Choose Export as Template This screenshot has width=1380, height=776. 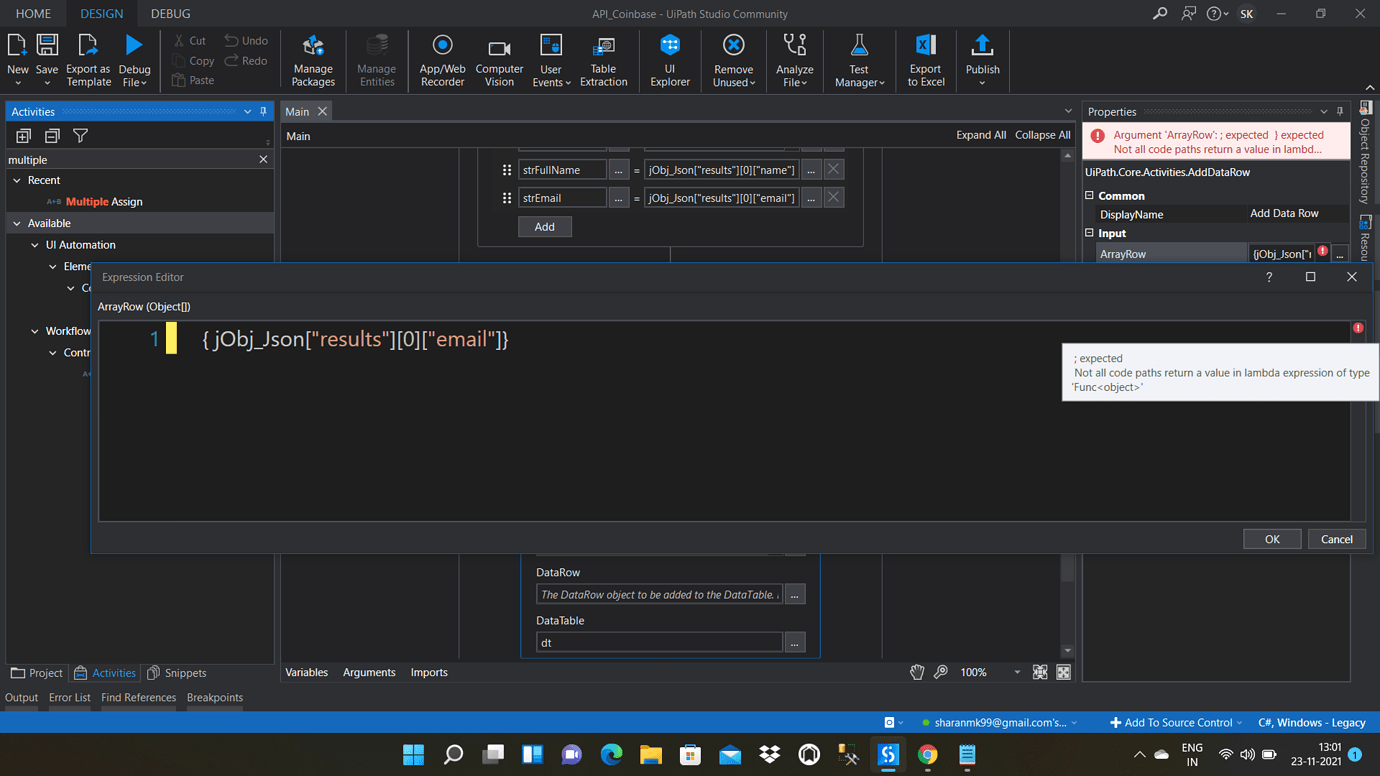88,58
